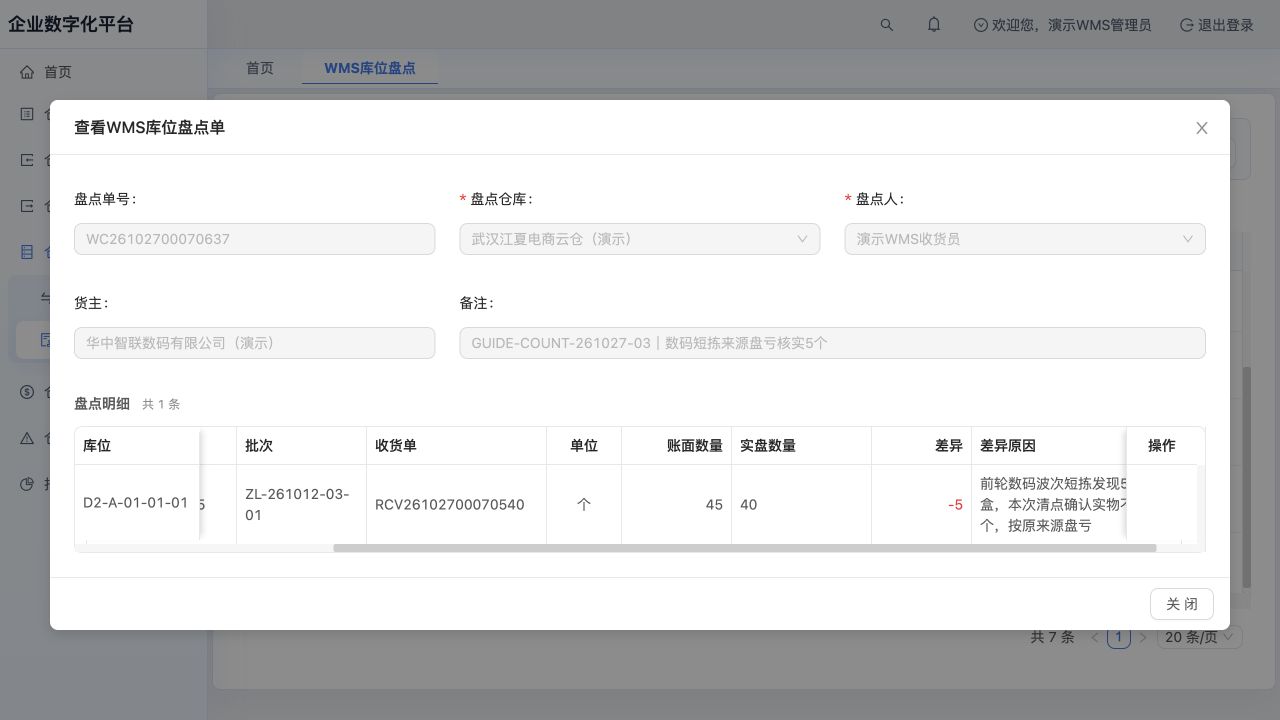This screenshot has height=720, width=1280.
Task: Go to next page arrow in pagination
Action: (1143, 637)
